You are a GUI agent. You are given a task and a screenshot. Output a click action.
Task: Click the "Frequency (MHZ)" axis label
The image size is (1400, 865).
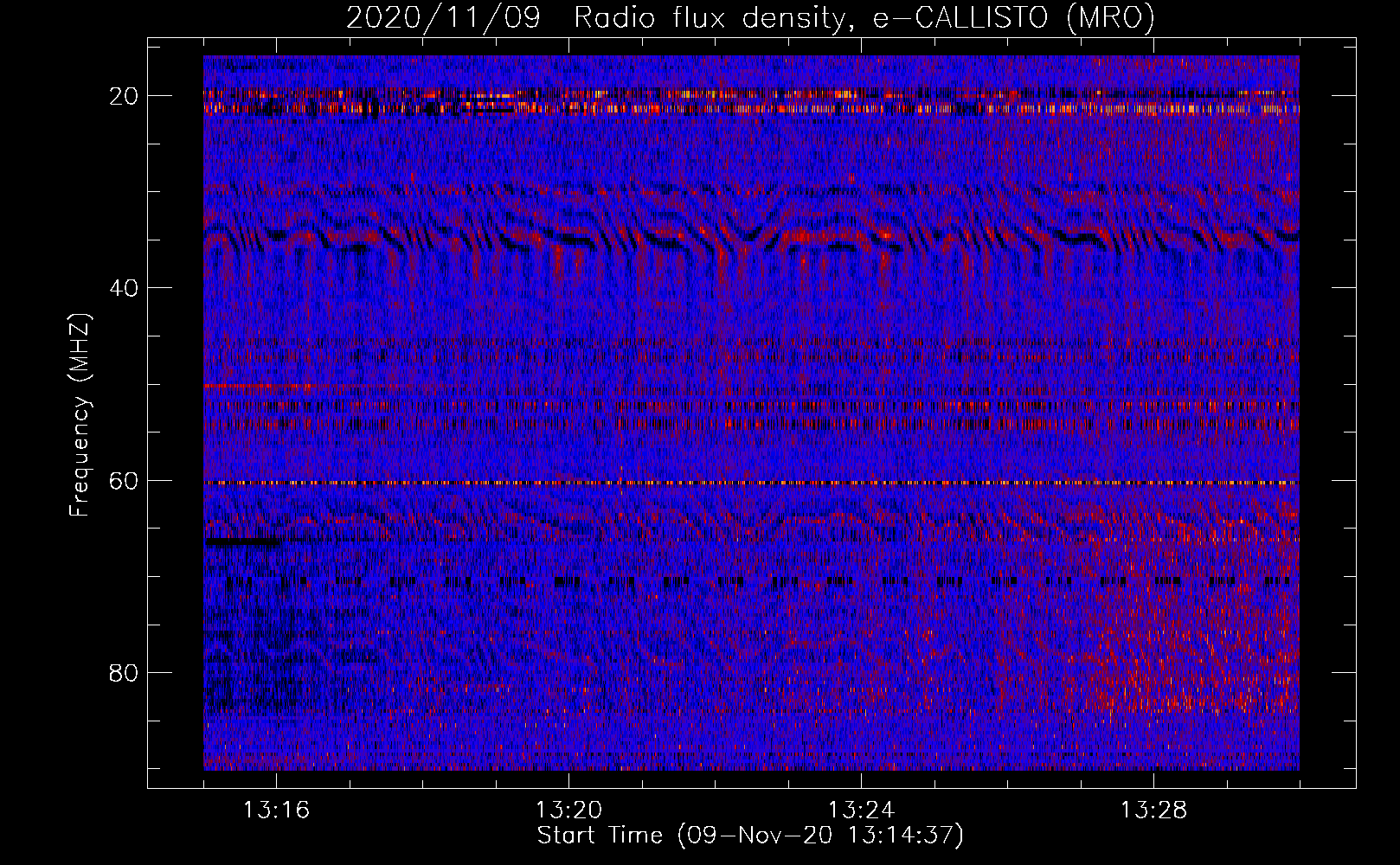pos(80,415)
